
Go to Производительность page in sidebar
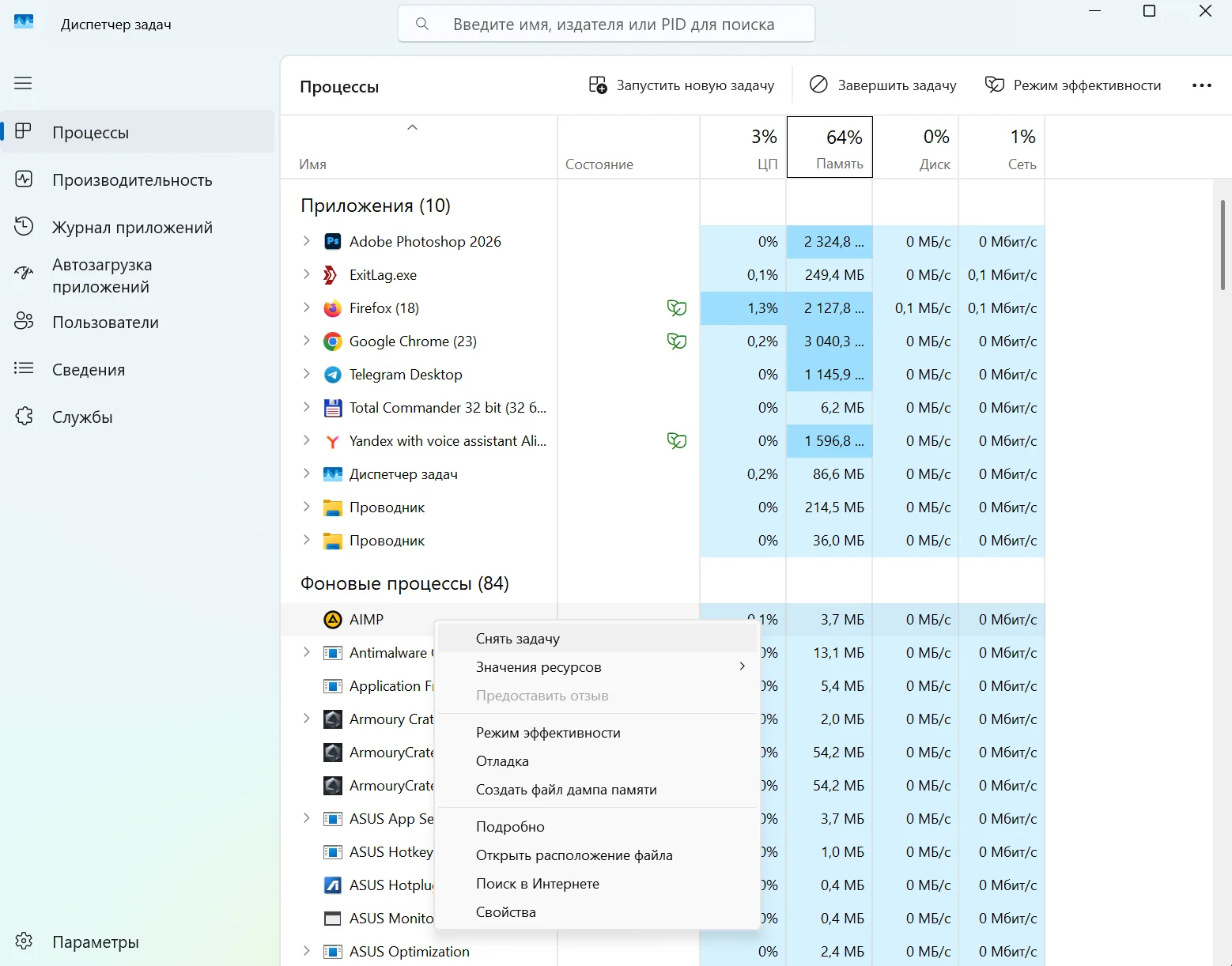(x=138, y=180)
